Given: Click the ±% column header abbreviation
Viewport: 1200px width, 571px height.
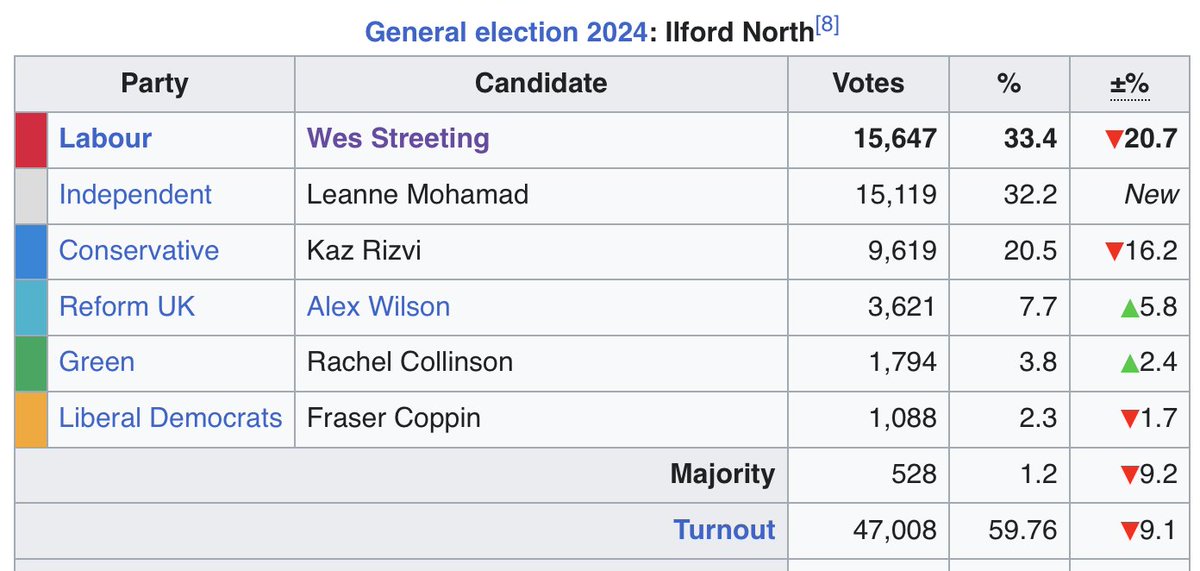Looking at the screenshot, I should 1130,84.
